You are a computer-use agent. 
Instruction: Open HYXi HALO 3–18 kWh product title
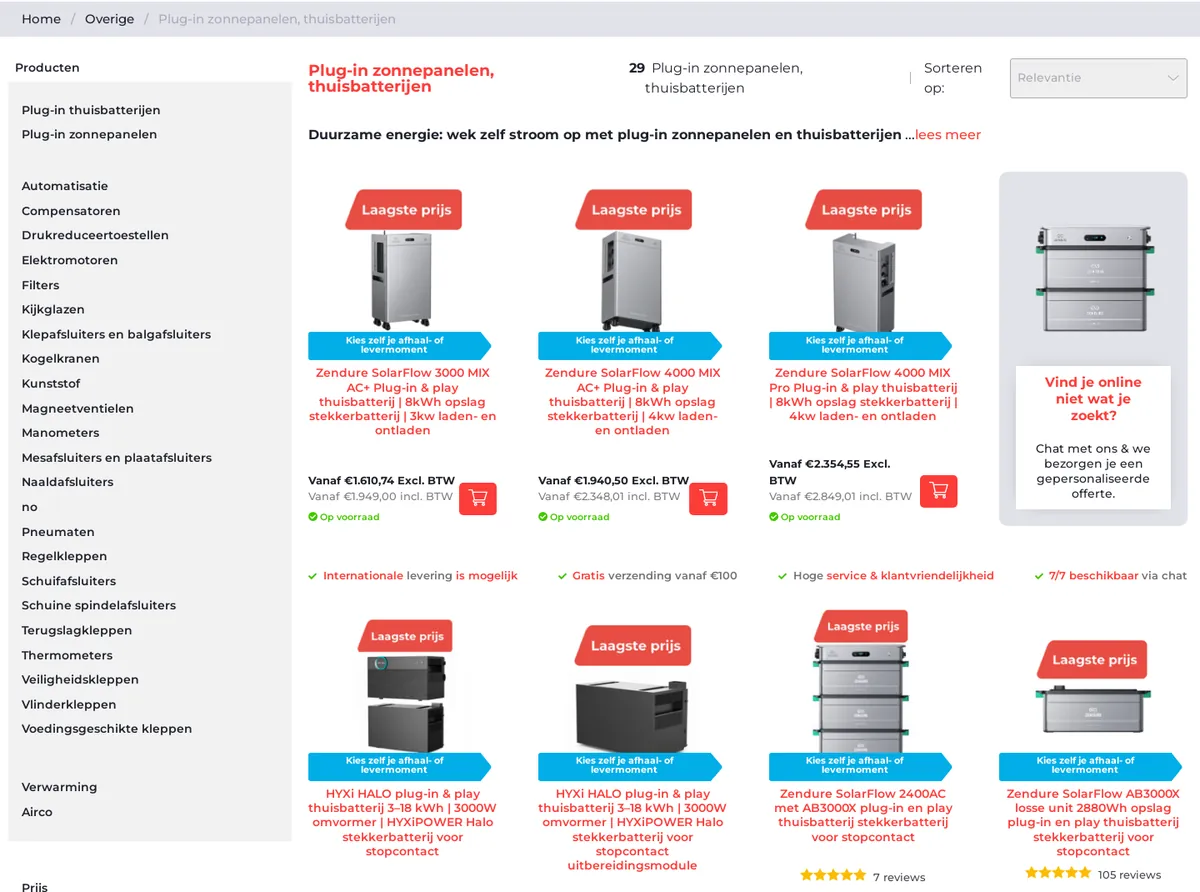402,822
